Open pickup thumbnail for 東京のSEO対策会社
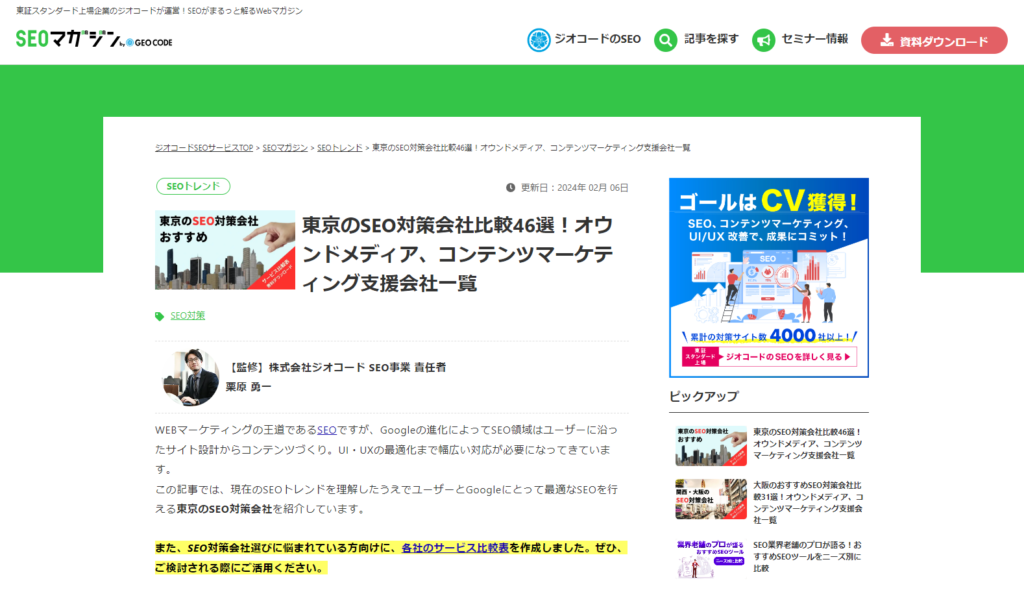The height and width of the screenshot is (590, 1024). pos(711,446)
